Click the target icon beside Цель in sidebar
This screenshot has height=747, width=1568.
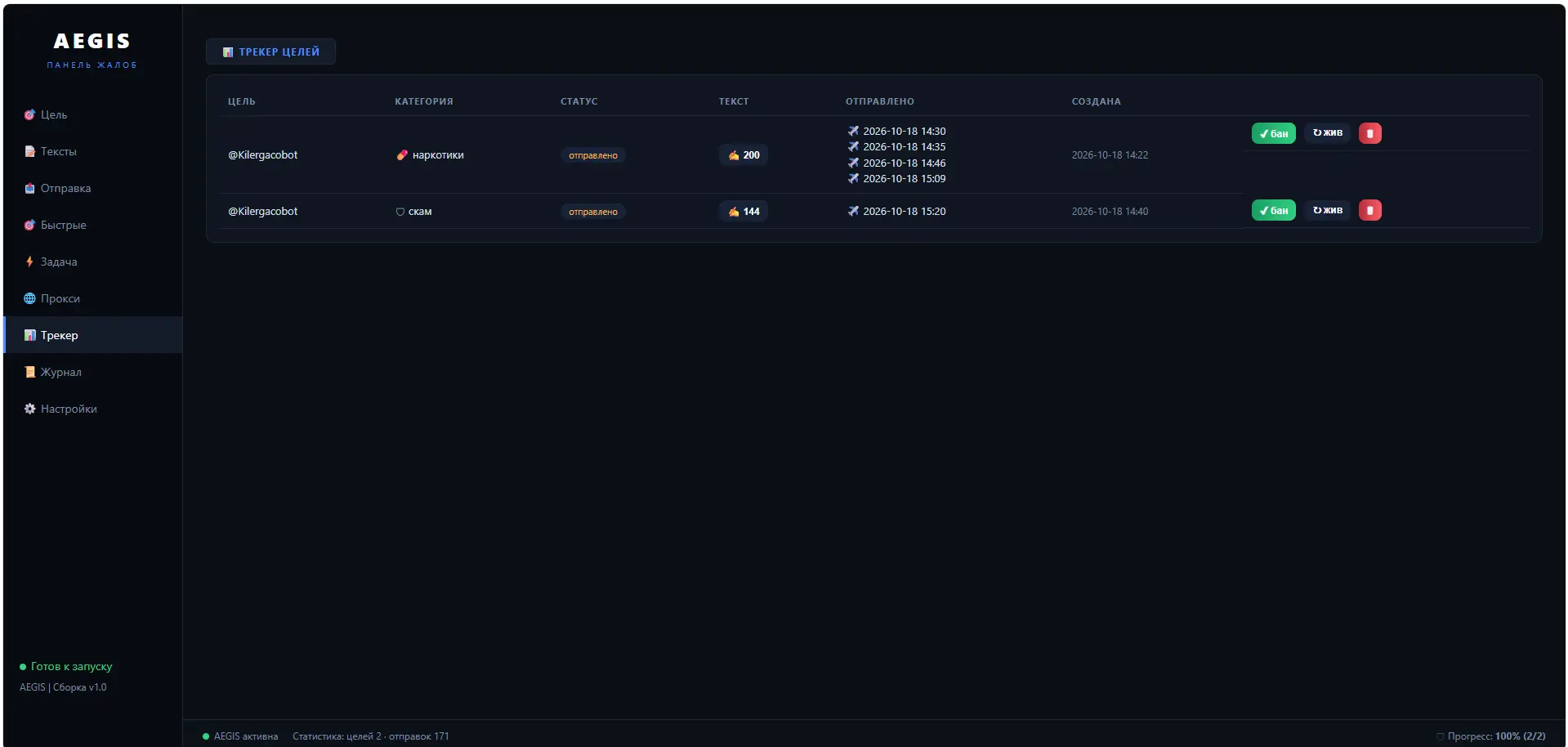29,114
